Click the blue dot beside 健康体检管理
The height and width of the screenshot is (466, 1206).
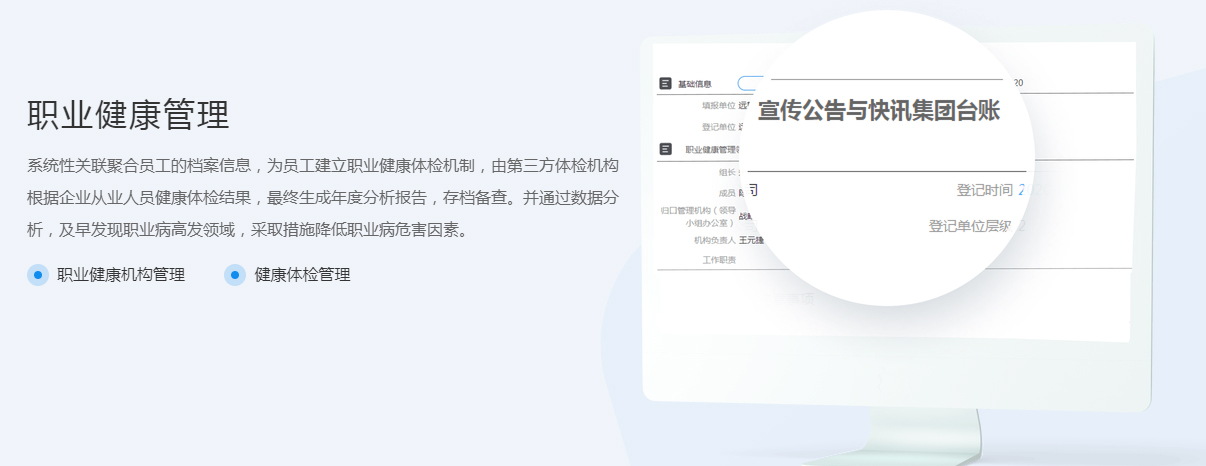[x=235, y=275]
